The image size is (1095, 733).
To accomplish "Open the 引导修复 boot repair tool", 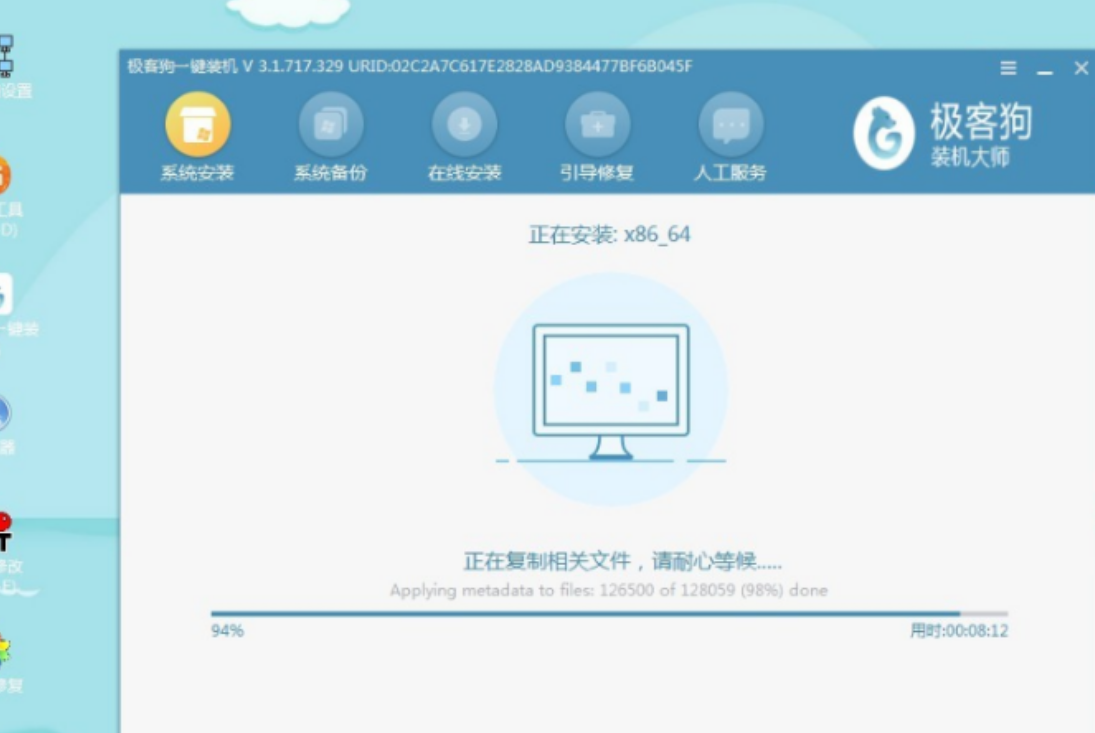I will 597,126.
